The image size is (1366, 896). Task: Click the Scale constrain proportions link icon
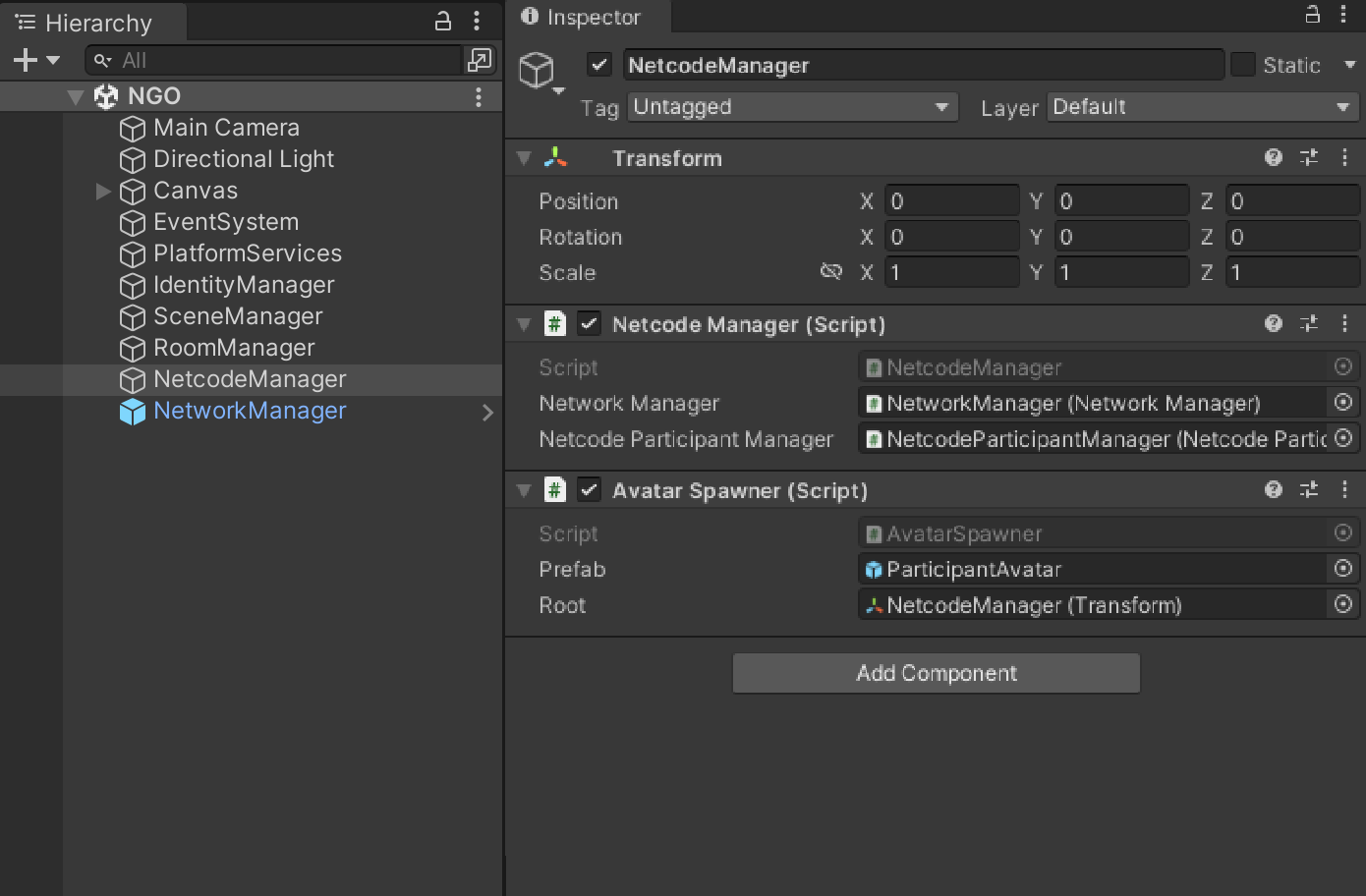coord(831,271)
